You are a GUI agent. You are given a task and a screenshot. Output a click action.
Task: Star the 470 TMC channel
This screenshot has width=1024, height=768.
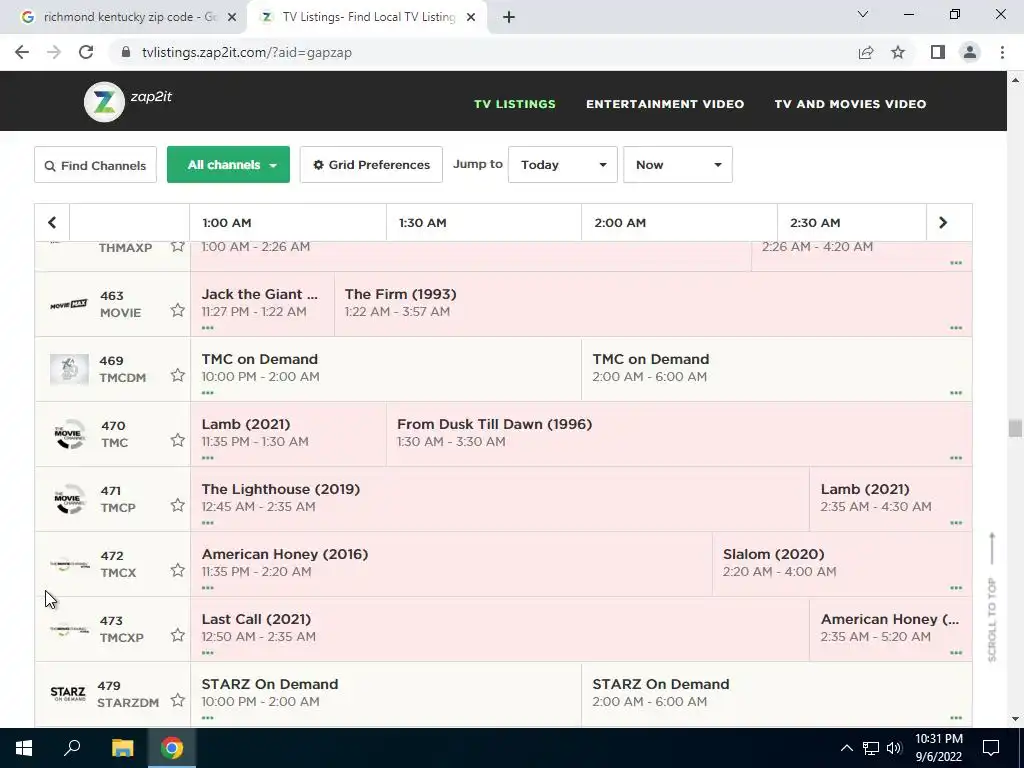coord(178,440)
